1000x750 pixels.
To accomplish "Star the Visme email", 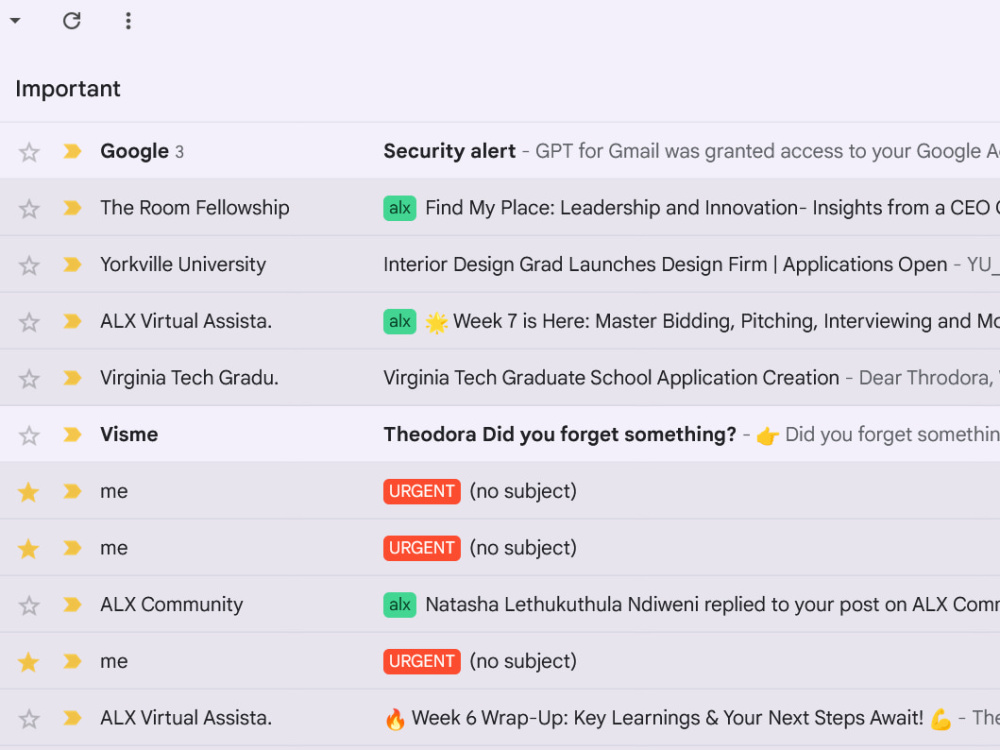I will point(29,436).
